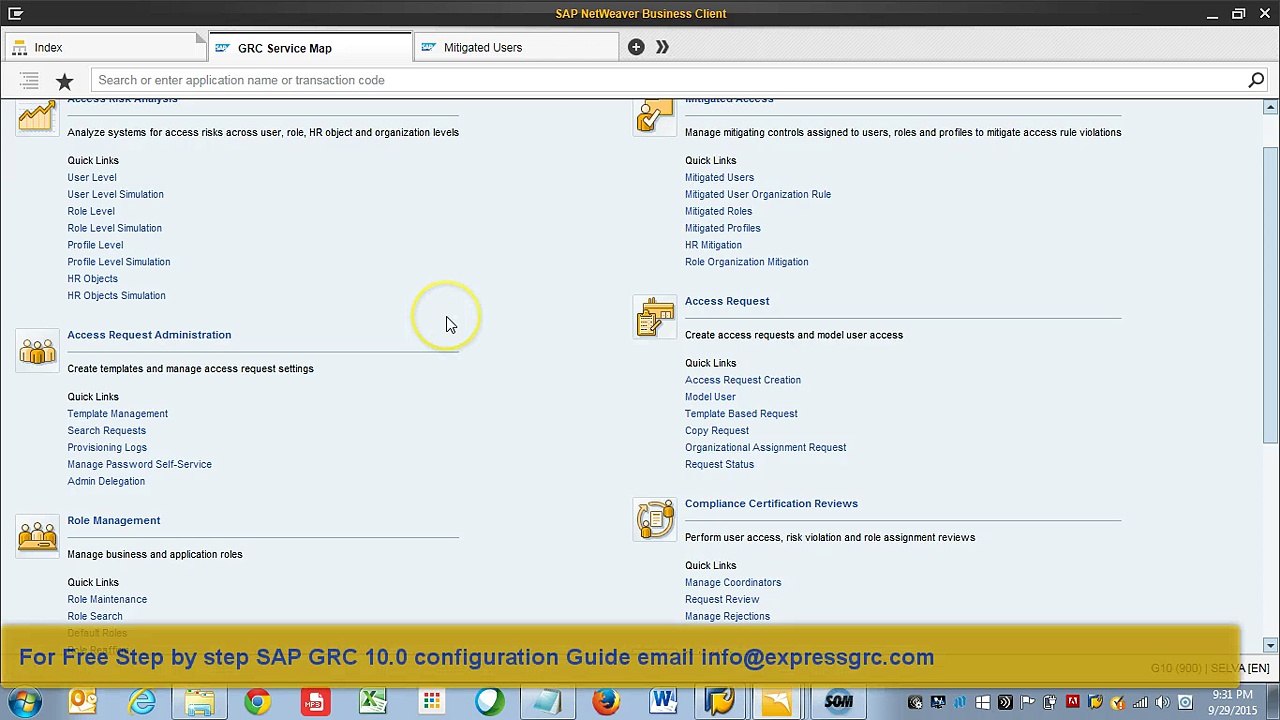1280x720 pixels.
Task: Open HR Objects Simulation link
Action: tap(116, 296)
